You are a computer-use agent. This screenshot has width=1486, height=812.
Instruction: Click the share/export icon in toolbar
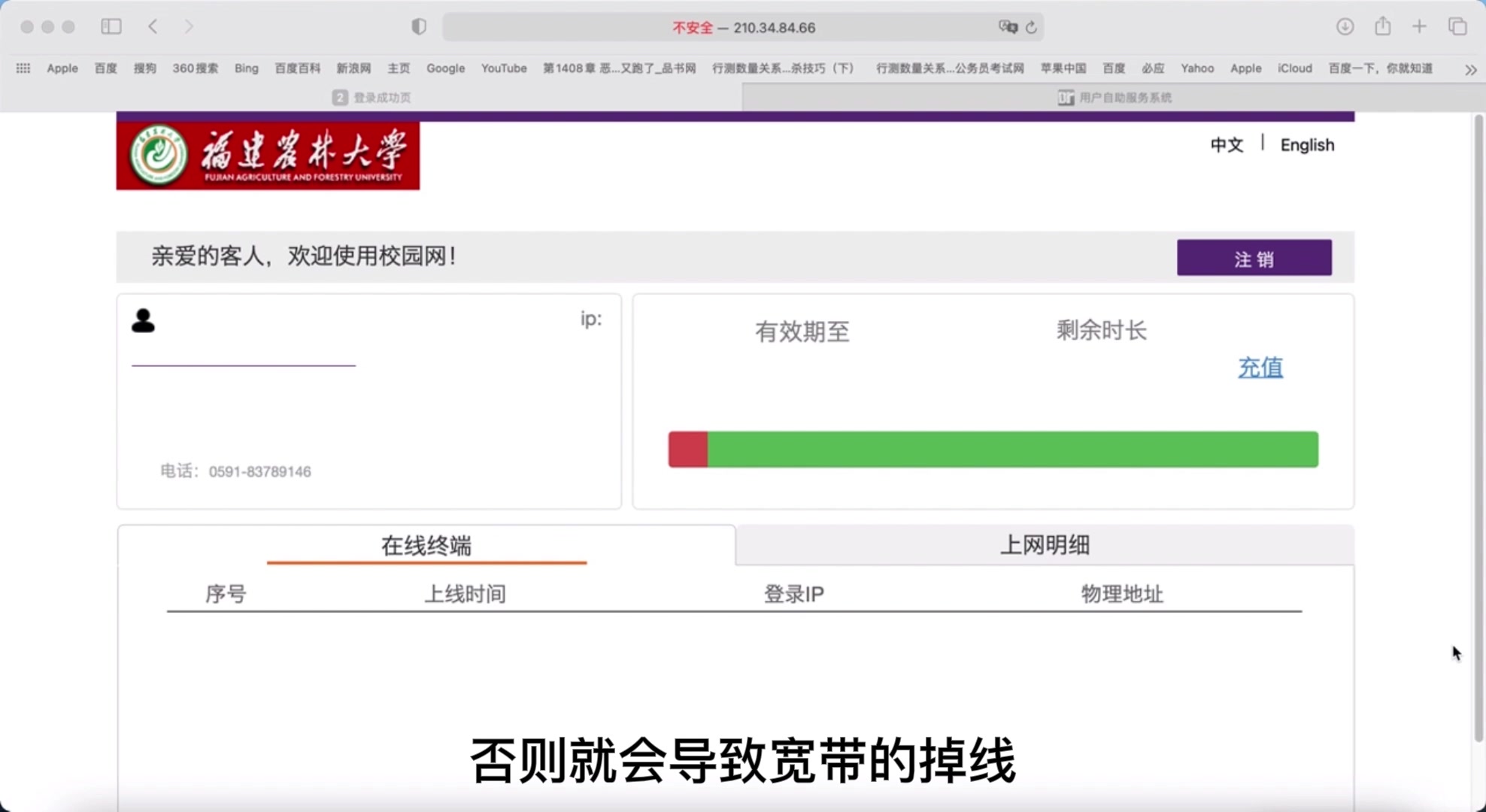(1383, 26)
